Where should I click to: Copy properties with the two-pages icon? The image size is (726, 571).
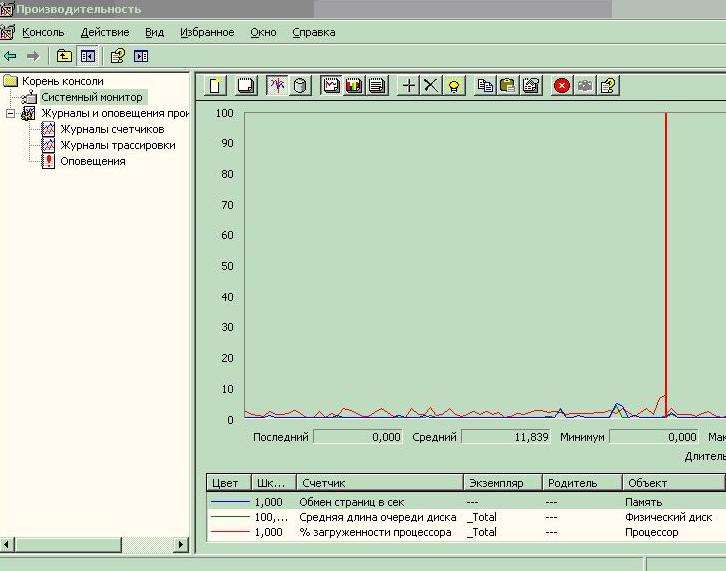tap(485, 86)
